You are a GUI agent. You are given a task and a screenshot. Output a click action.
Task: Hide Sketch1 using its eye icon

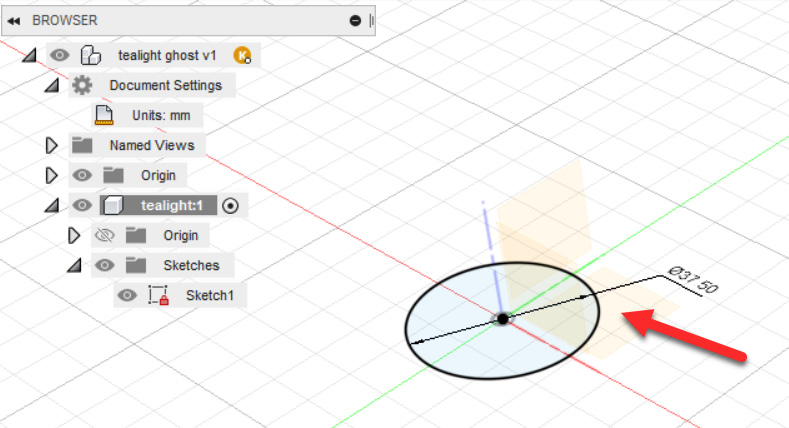(127, 295)
